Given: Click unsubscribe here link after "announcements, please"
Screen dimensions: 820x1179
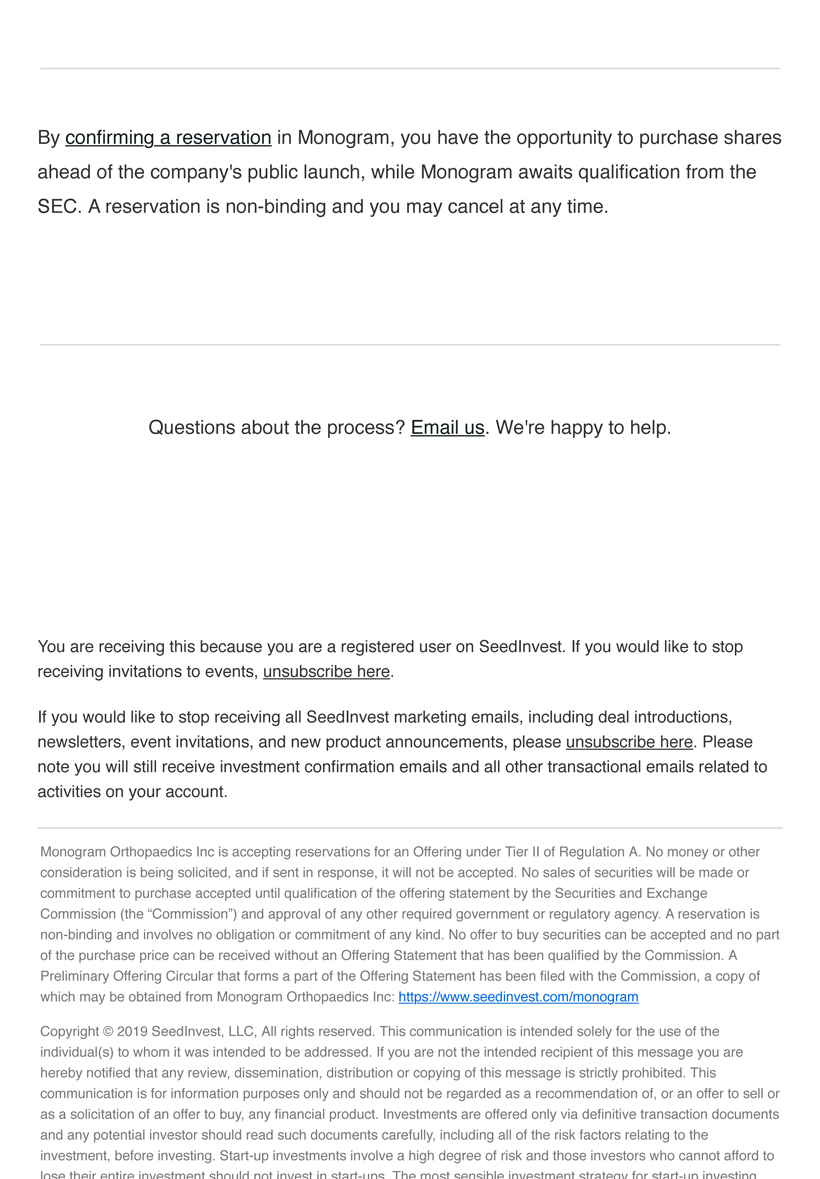Looking at the screenshot, I should [x=629, y=742].
